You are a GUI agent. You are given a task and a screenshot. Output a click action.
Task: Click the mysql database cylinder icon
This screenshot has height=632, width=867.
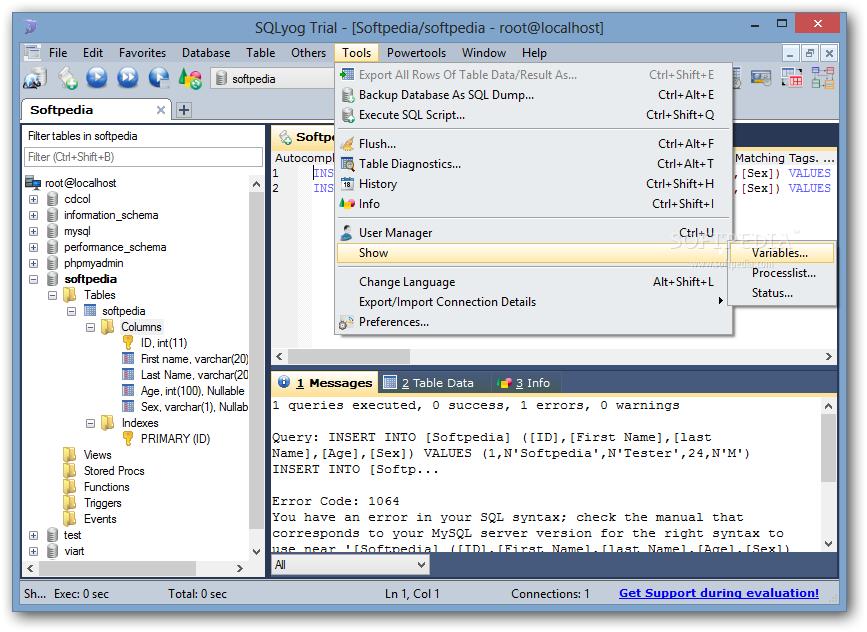(x=53, y=231)
